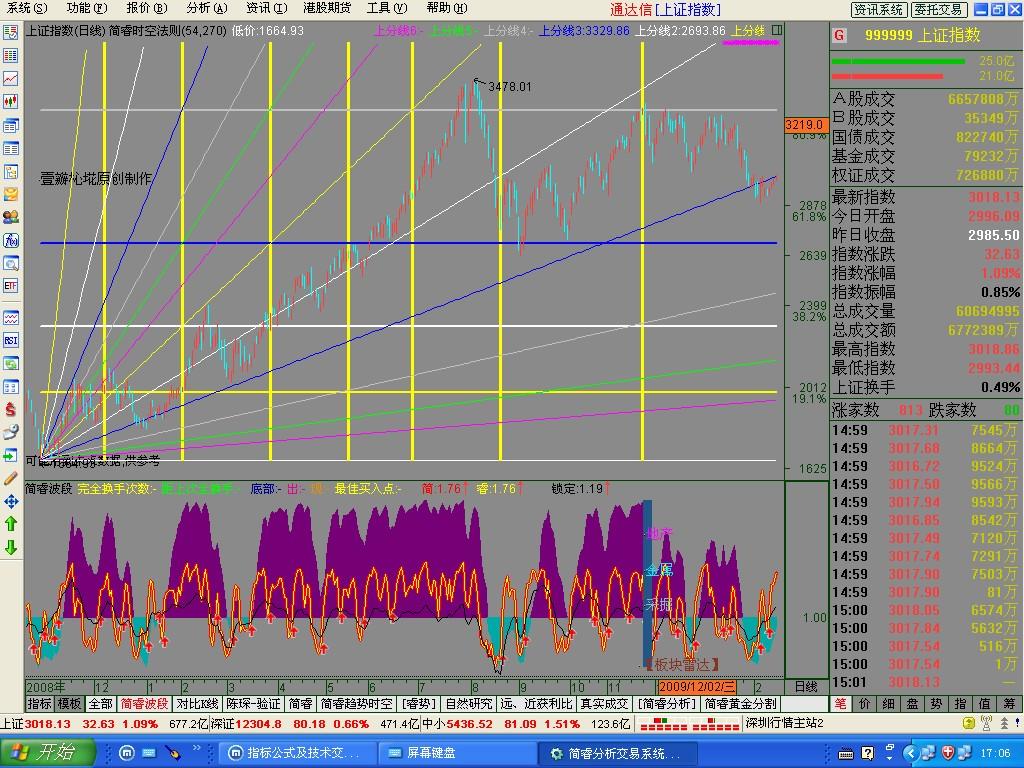The image size is (1024, 768).
Task: Click the 深证 12304.8 value in status bar
Action: pyautogui.click(x=259, y=724)
